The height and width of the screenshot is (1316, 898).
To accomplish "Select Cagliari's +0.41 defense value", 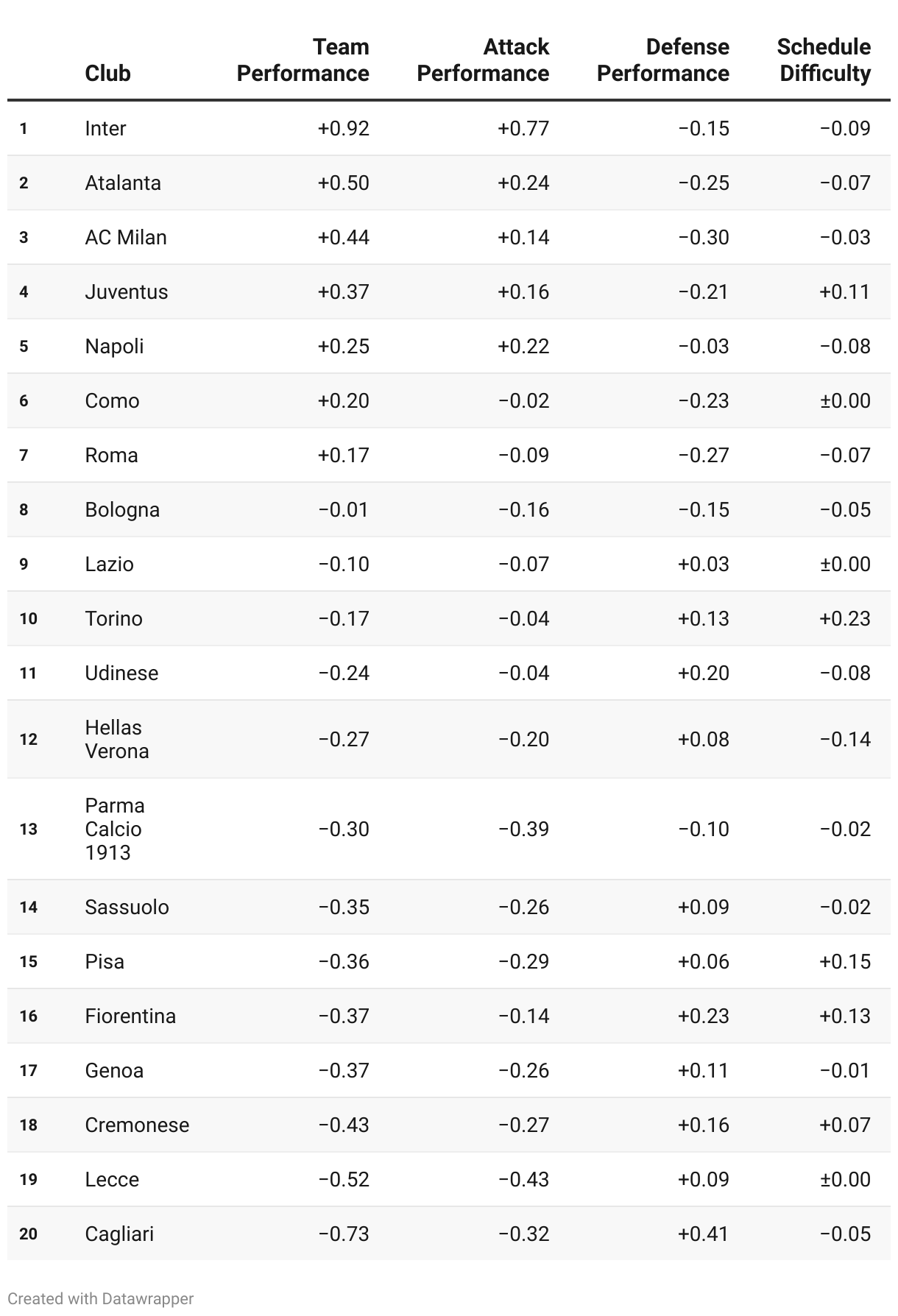I will (x=703, y=1234).
